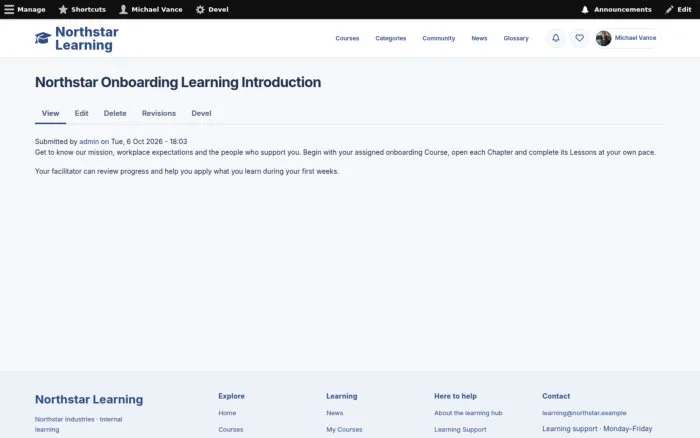Open About the learning hub link
This screenshot has width=700, height=438.
tap(468, 413)
